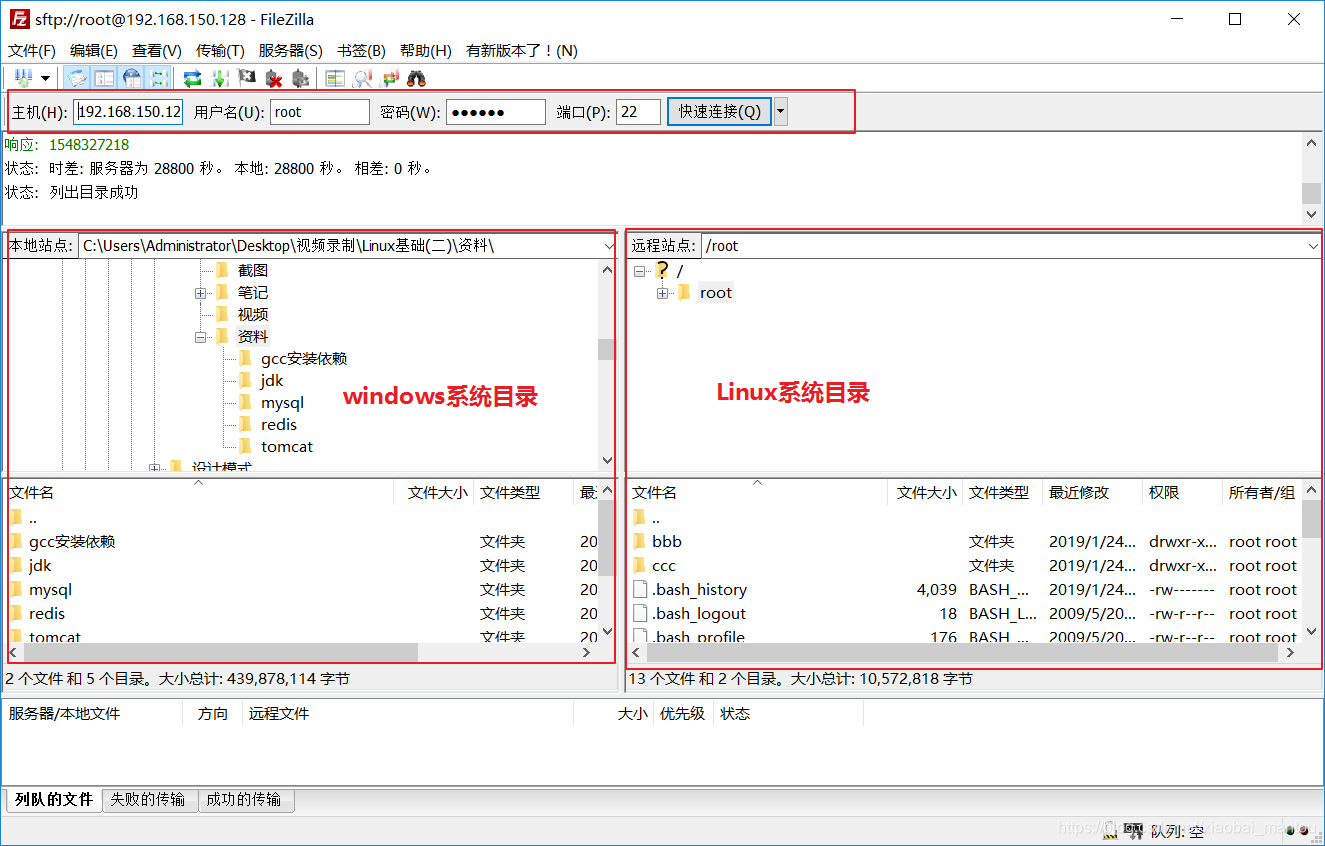
Task: Cancel the current operation icon
Action: [247, 78]
